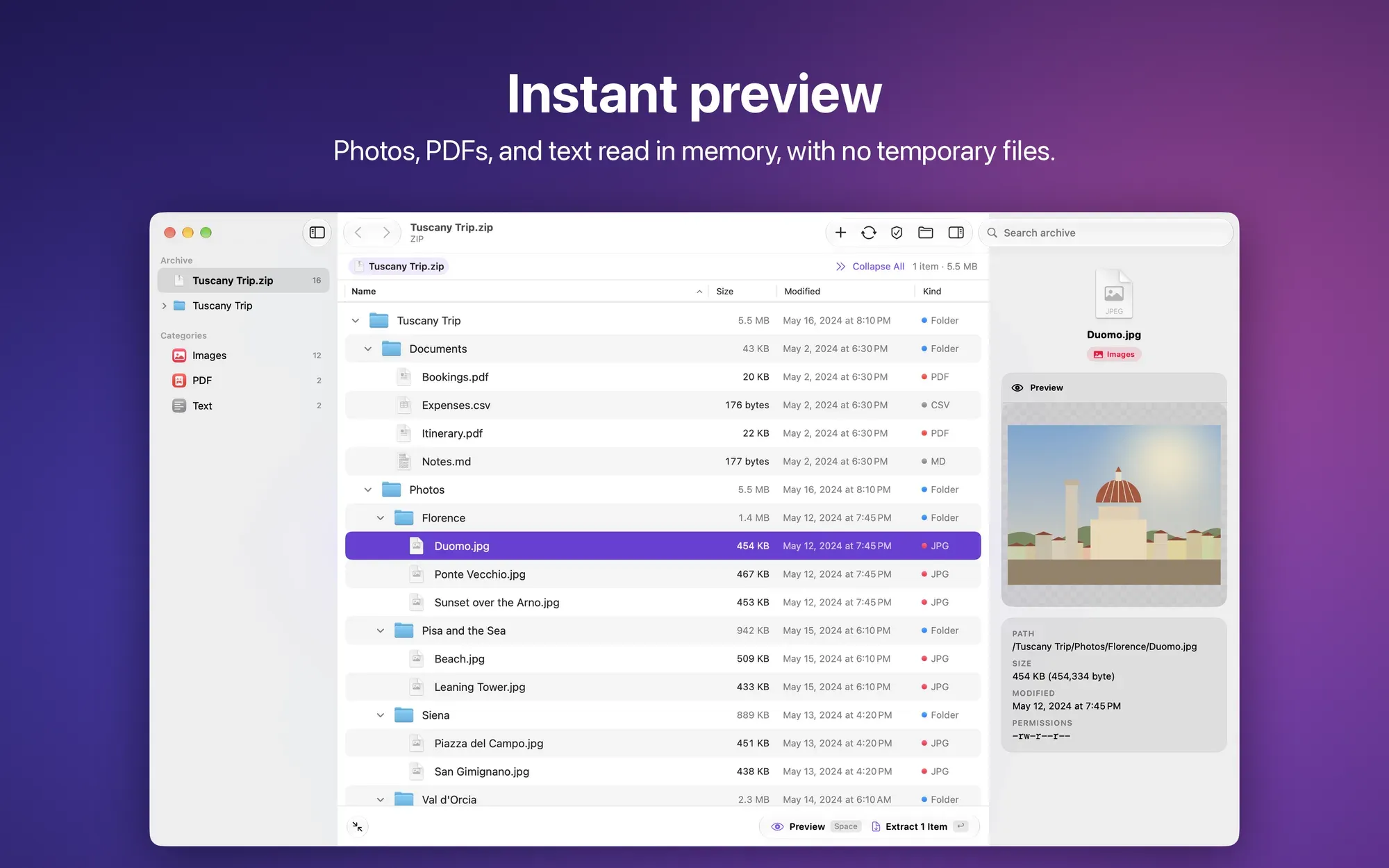
Task: Toggle the right inspector panel icon
Action: tap(956, 233)
